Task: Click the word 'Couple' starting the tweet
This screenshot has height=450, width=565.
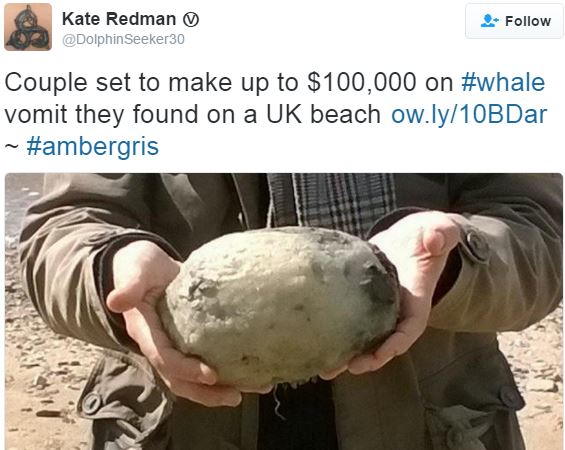Action: pos(46,83)
